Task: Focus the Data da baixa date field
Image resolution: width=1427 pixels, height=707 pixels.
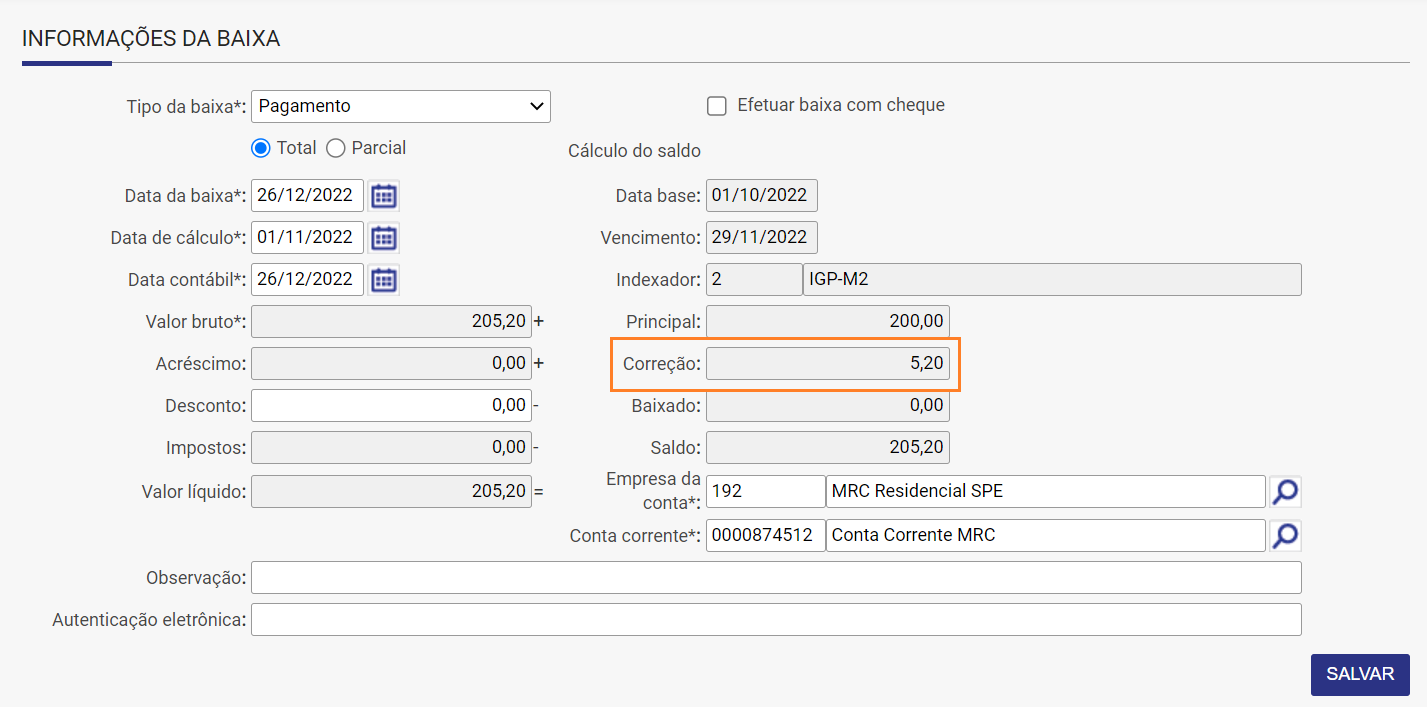Action: pos(307,196)
